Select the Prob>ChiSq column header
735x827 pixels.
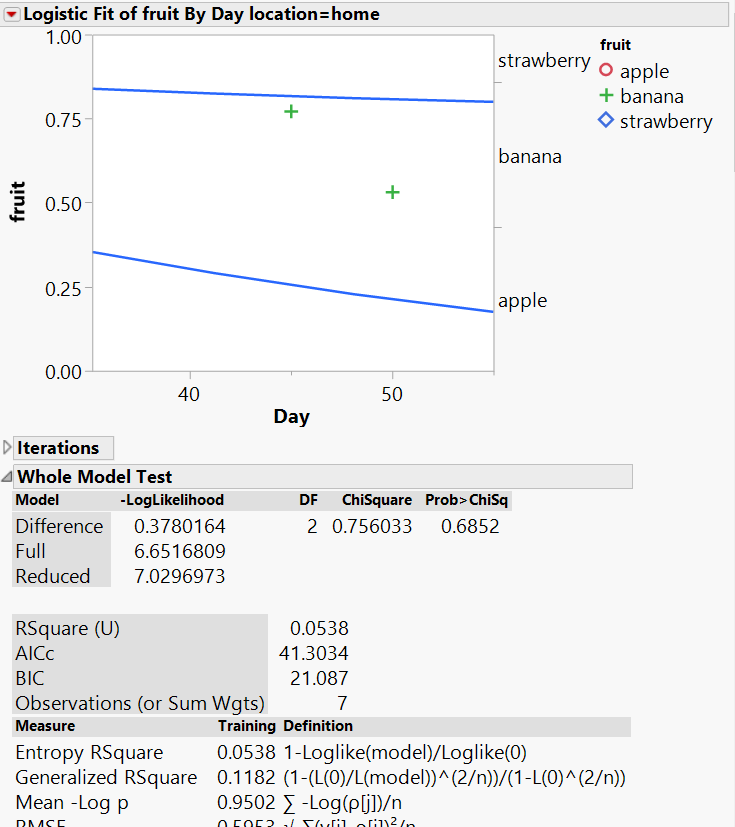coord(466,500)
